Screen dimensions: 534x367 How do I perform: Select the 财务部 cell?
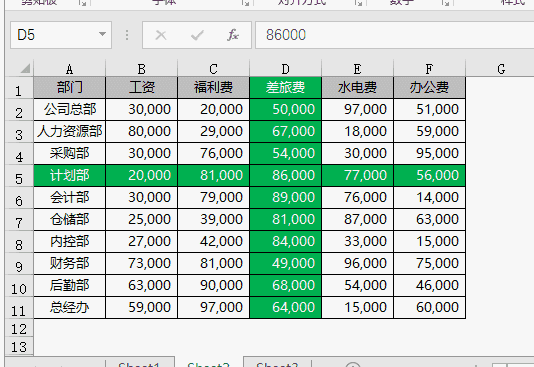[69, 264]
